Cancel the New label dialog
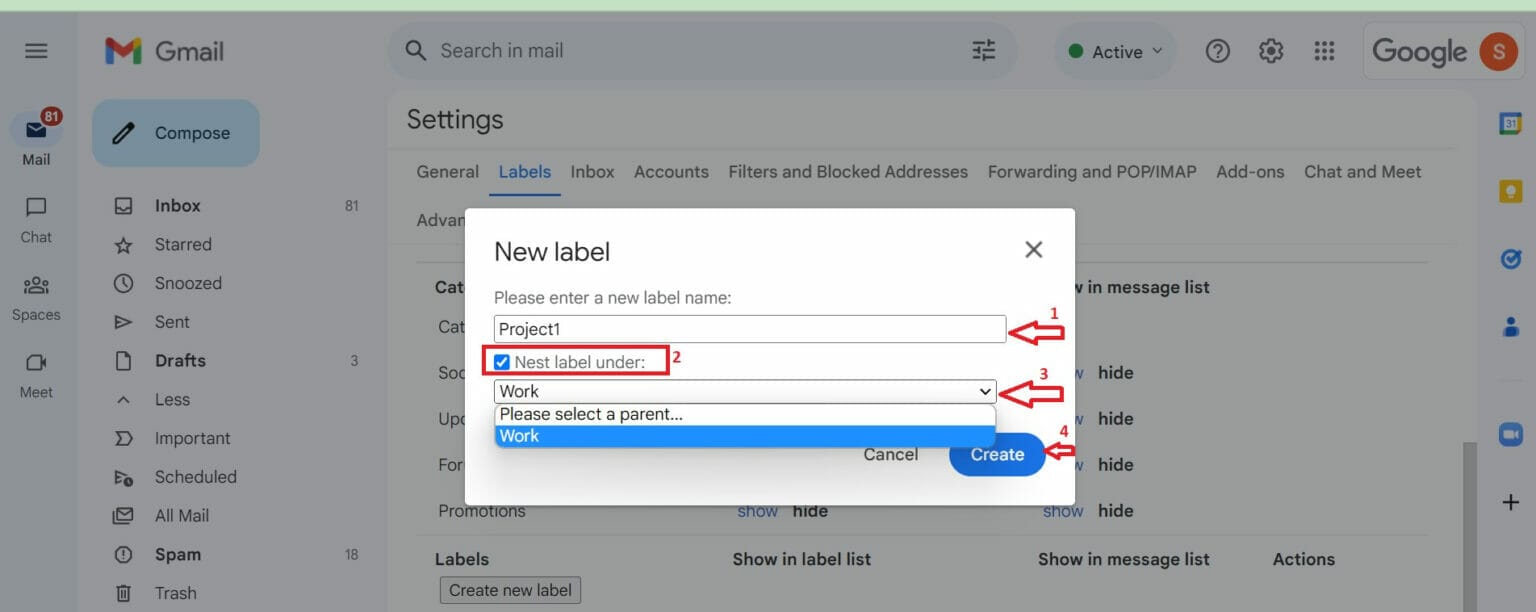Viewport: 1536px width, 612px height. coord(890,454)
